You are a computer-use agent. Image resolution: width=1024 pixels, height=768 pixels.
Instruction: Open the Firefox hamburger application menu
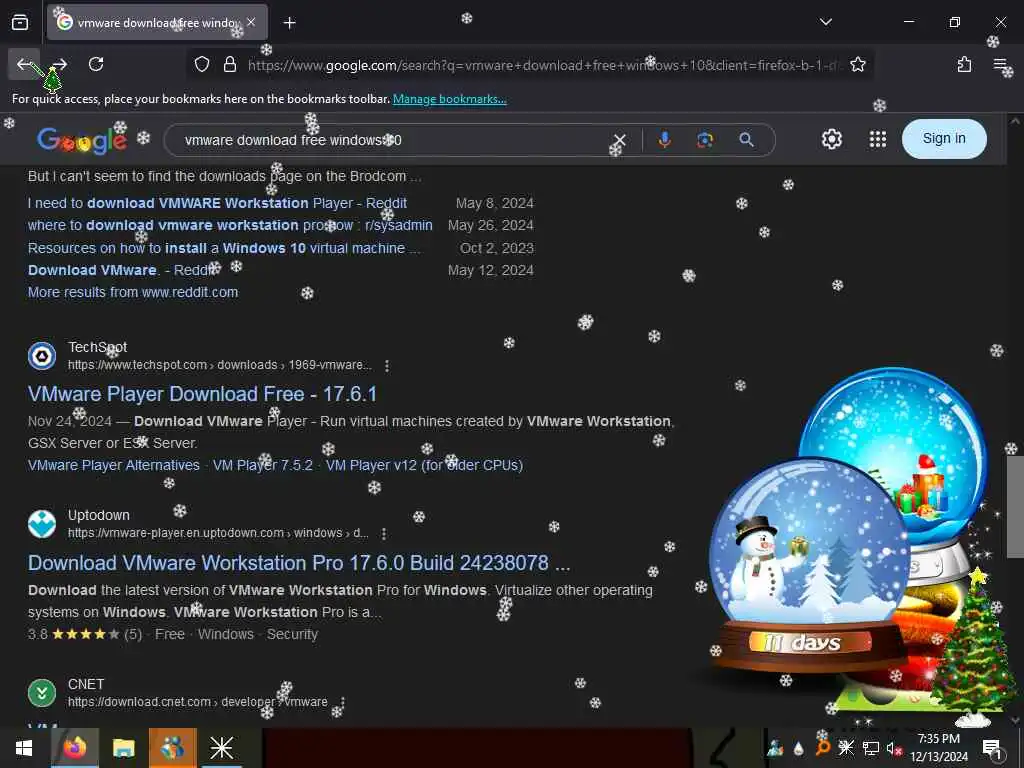[1000, 64]
